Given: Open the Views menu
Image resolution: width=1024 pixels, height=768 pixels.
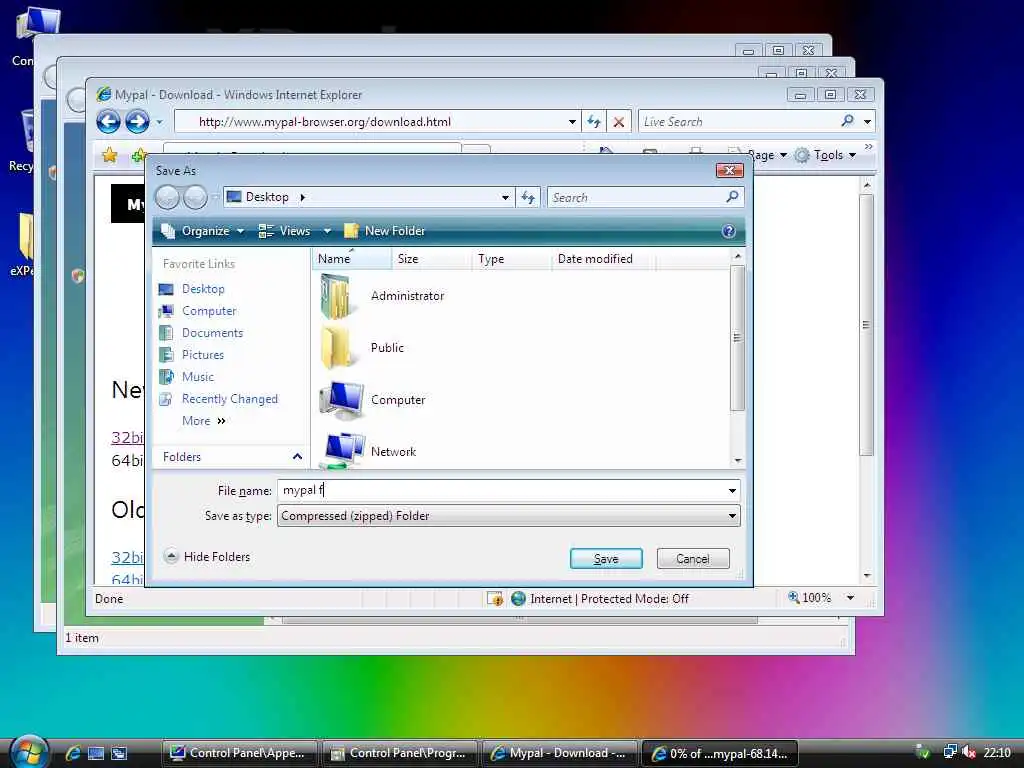Looking at the screenshot, I should point(284,231).
